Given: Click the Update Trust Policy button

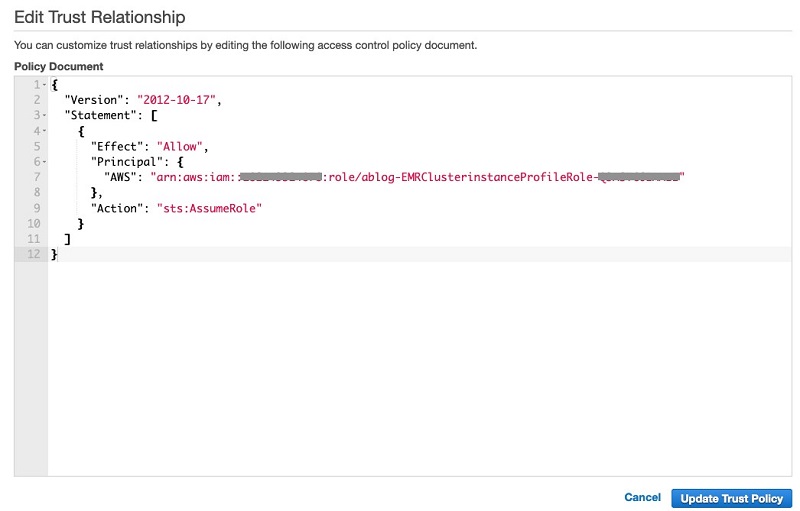Looking at the screenshot, I should point(731,498).
